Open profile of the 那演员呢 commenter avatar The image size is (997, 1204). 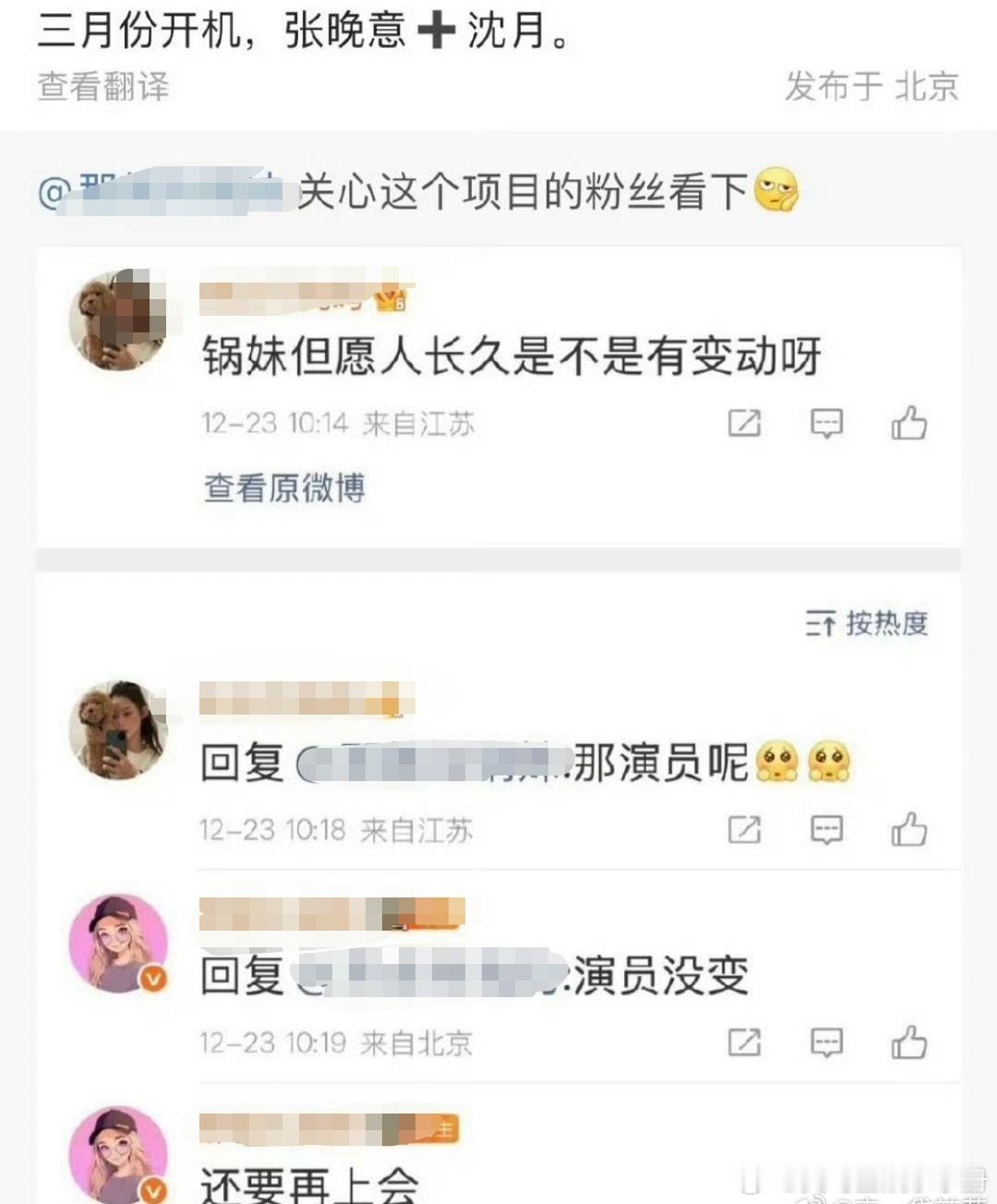(119, 730)
